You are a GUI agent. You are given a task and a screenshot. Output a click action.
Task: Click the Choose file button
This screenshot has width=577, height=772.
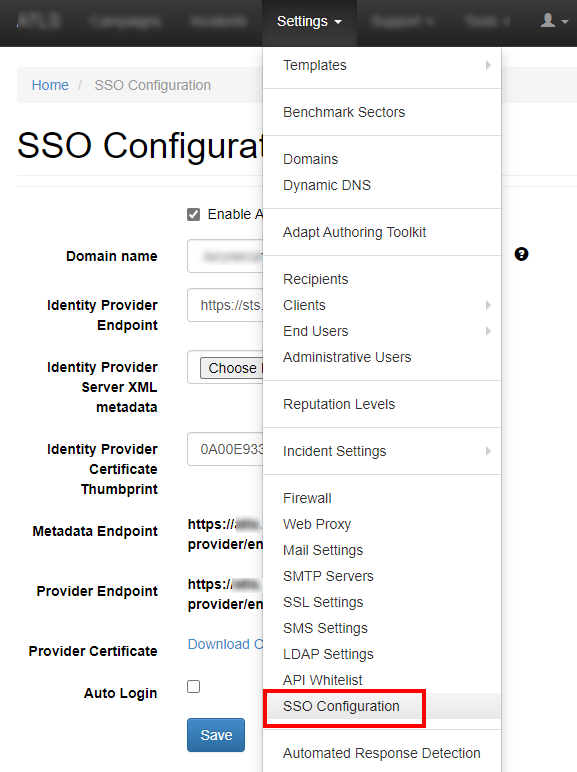[x=231, y=368]
